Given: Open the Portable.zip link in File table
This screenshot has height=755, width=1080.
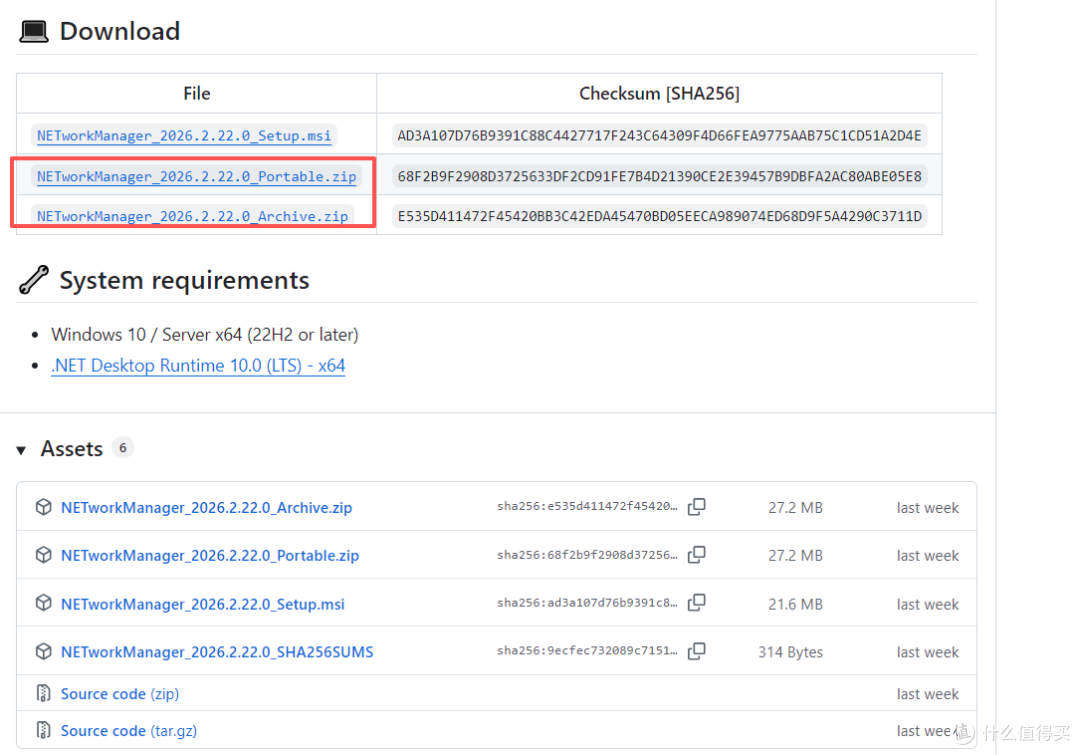Looking at the screenshot, I should pyautogui.click(x=196, y=176).
